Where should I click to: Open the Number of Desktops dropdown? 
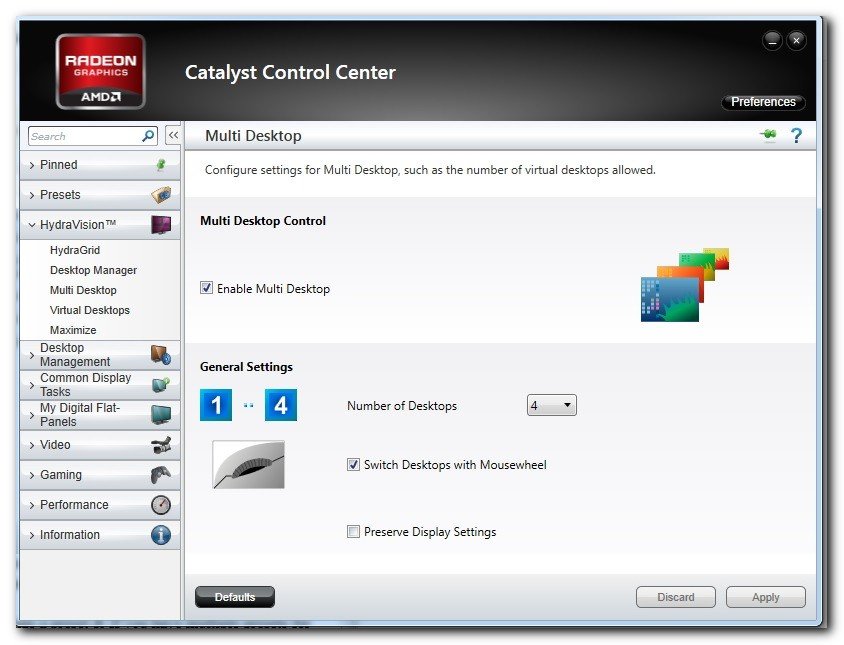552,405
